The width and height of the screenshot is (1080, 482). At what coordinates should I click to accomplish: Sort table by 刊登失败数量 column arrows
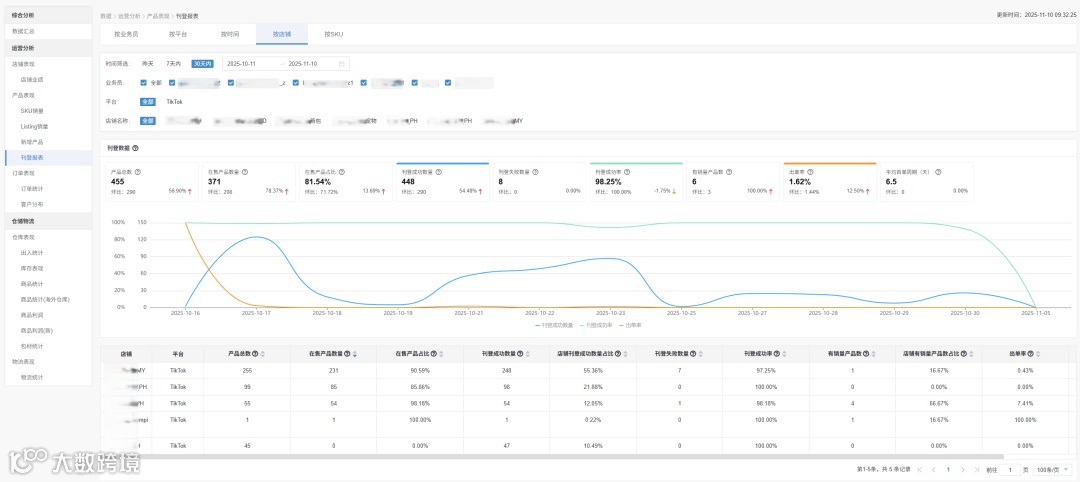pos(702,353)
